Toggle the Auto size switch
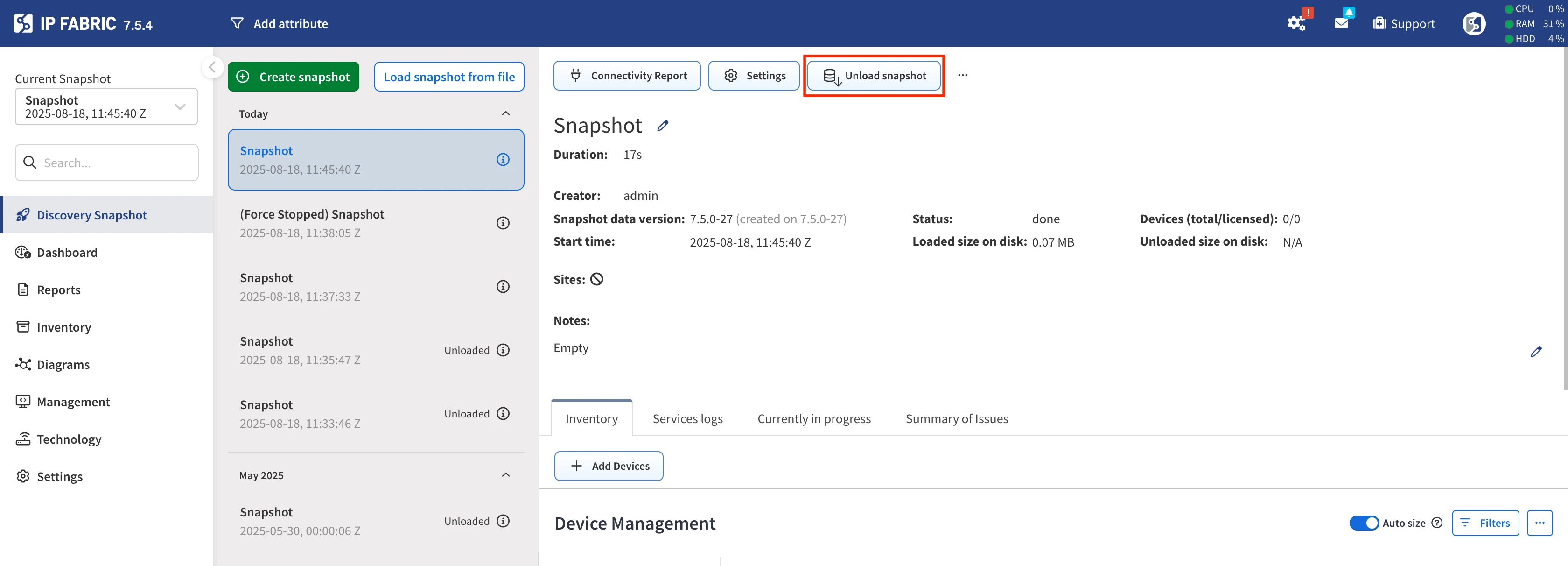Viewport: 1568px width, 566px height. tap(1364, 523)
